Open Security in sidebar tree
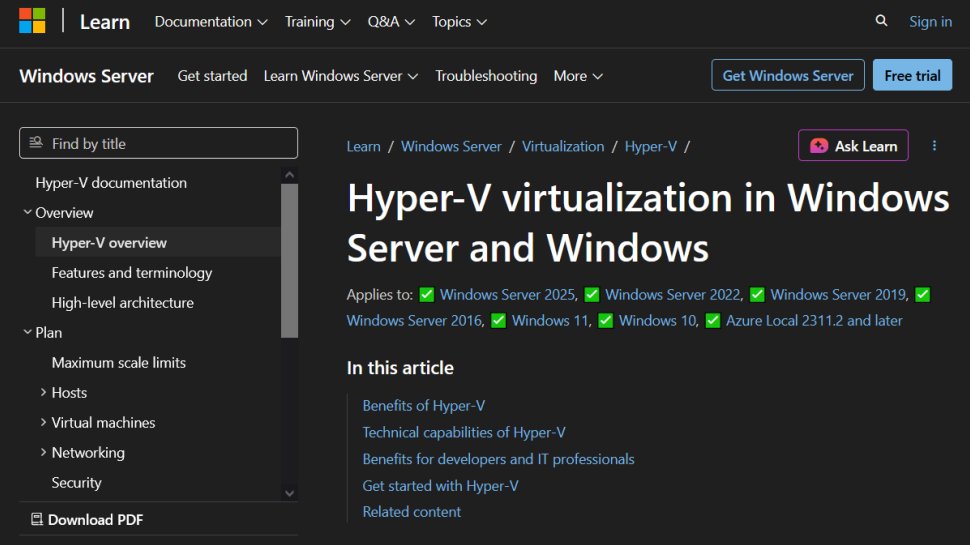The height and width of the screenshot is (545, 970). [x=76, y=483]
